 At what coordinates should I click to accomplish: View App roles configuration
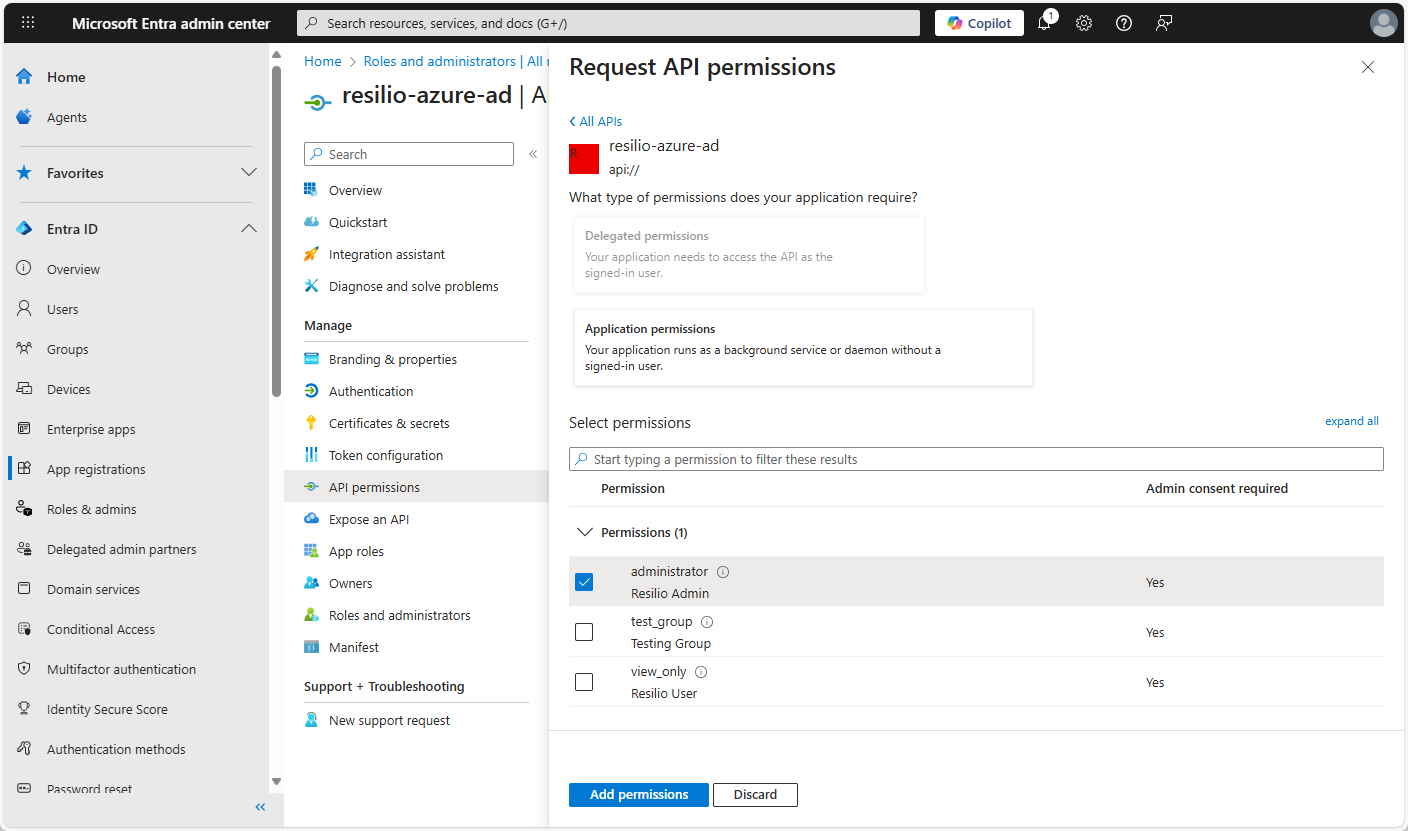358,550
